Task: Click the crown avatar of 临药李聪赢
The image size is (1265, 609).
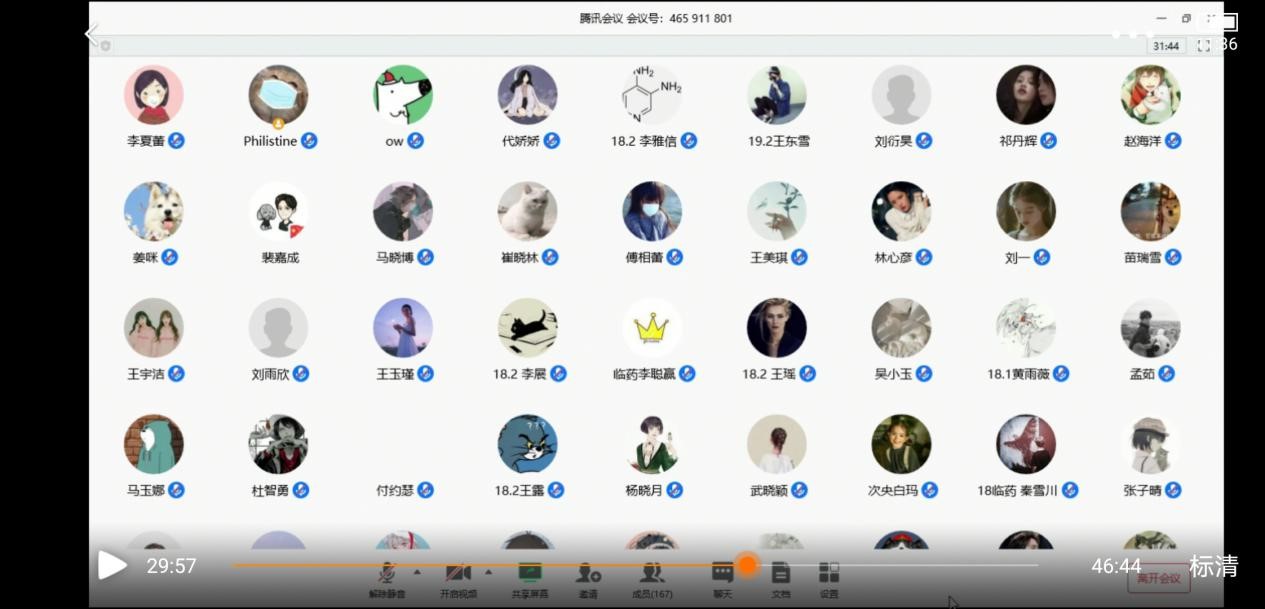Action: (652, 328)
